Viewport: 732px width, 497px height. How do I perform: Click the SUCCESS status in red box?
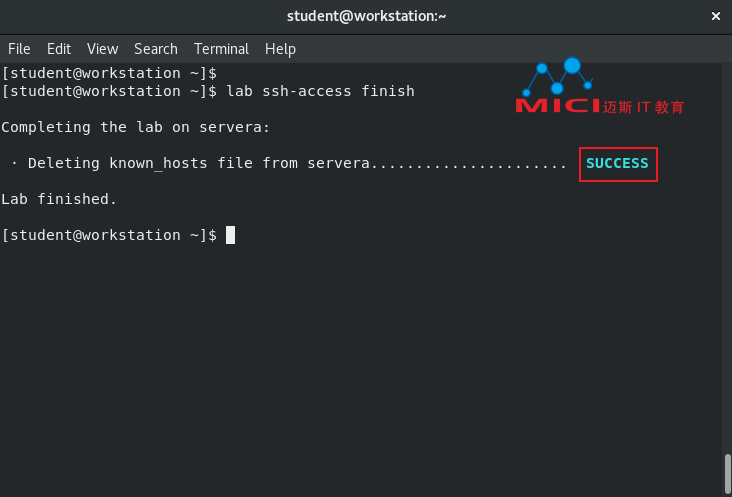pos(618,164)
